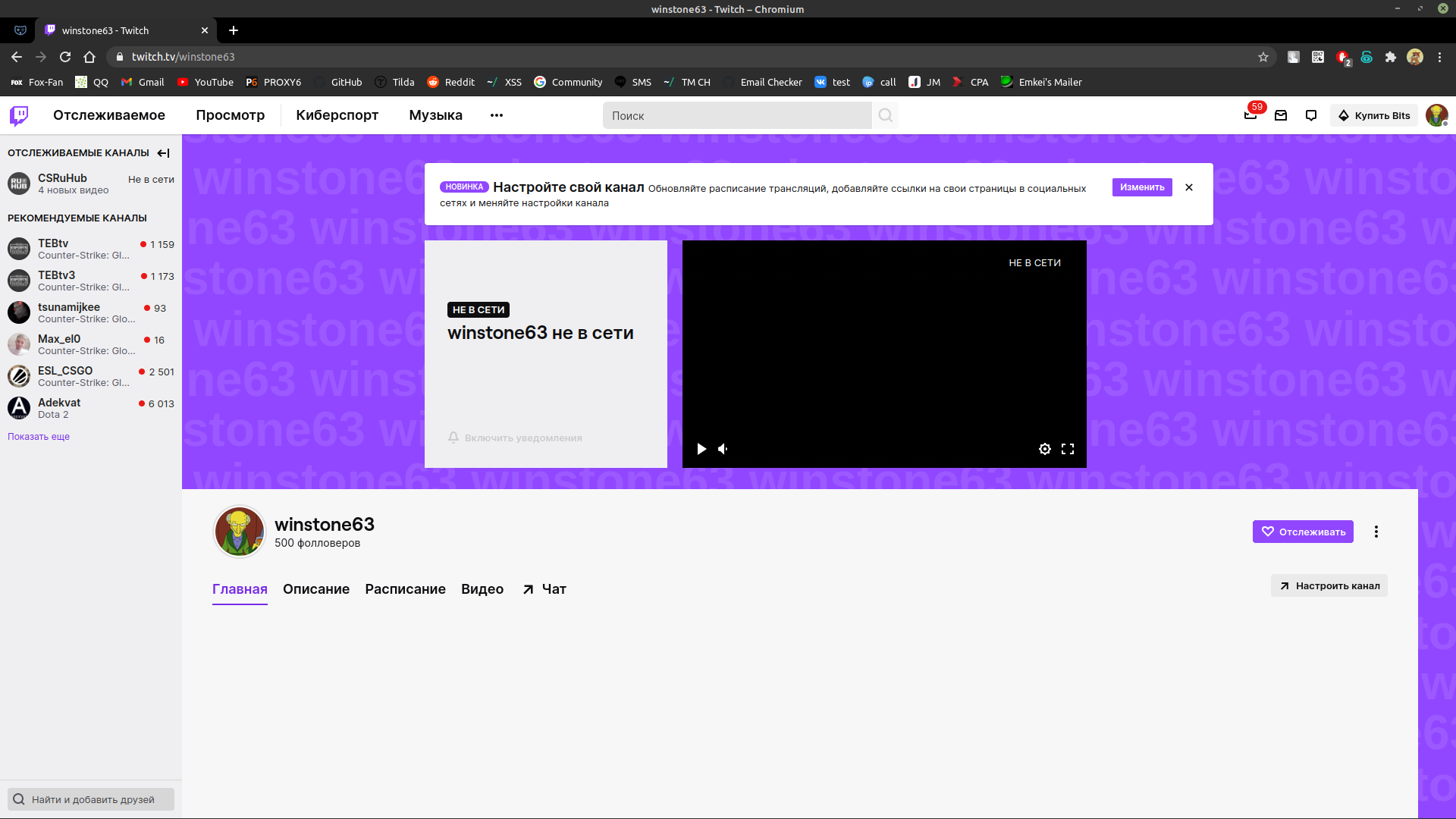This screenshot has height=819, width=1456.
Task: Open Adekvat Dota 2 channel
Action: (x=91, y=408)
